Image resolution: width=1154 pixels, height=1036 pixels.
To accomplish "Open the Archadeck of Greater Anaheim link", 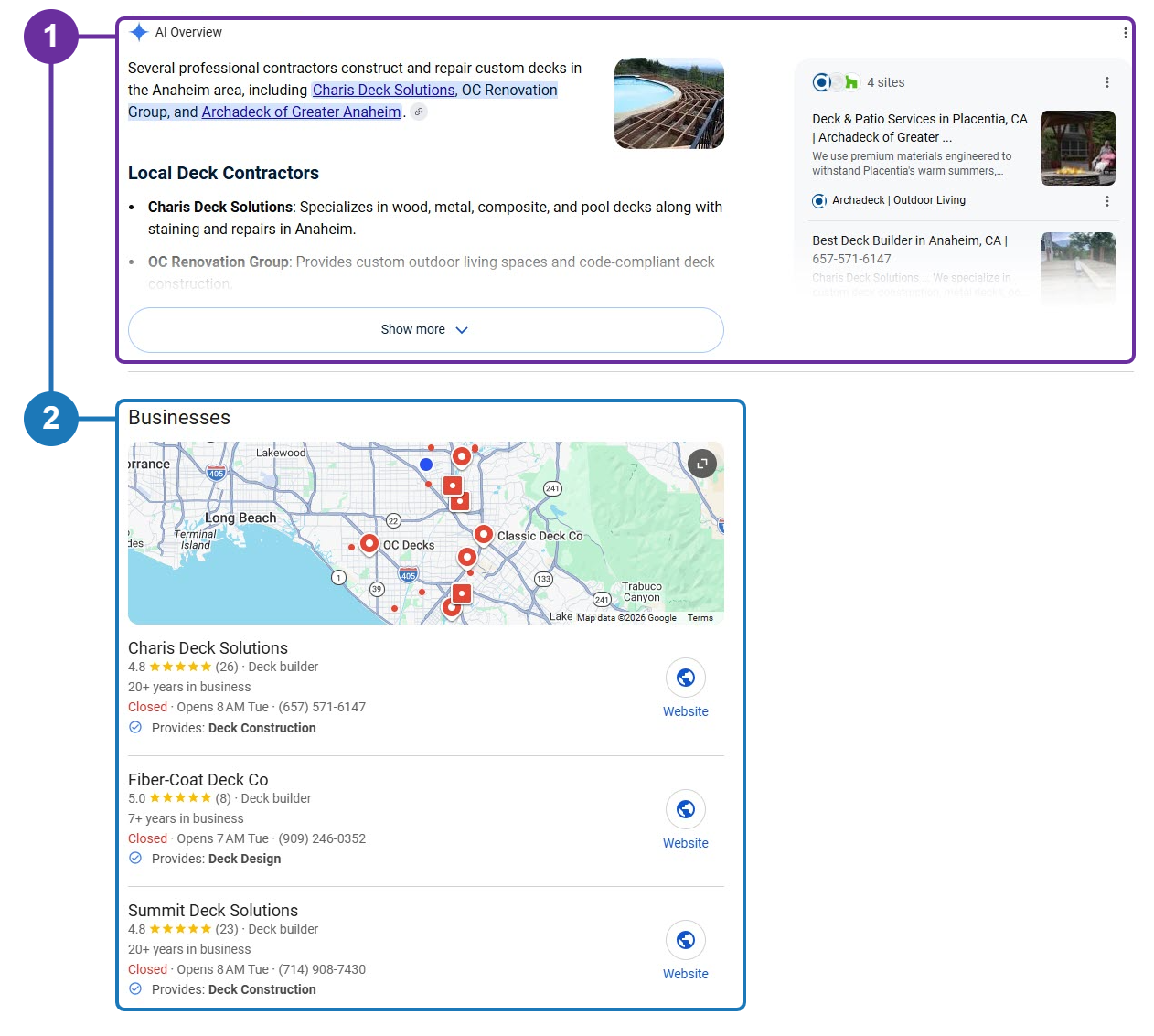I will click(x=301, y=112).
